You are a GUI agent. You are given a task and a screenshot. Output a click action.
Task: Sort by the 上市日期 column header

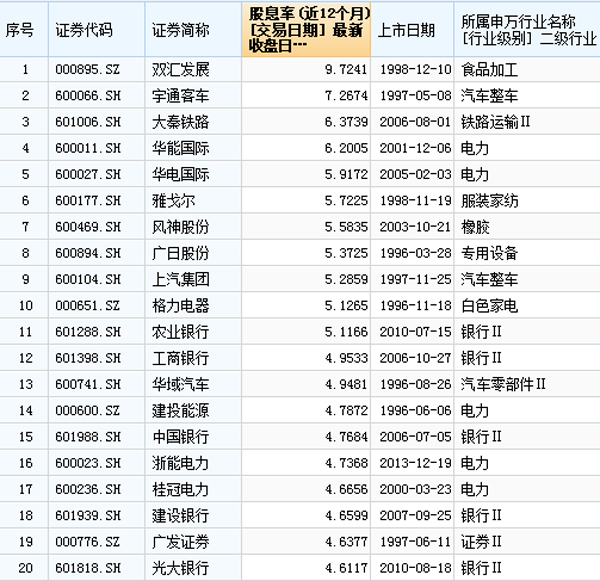pos(407,30)
